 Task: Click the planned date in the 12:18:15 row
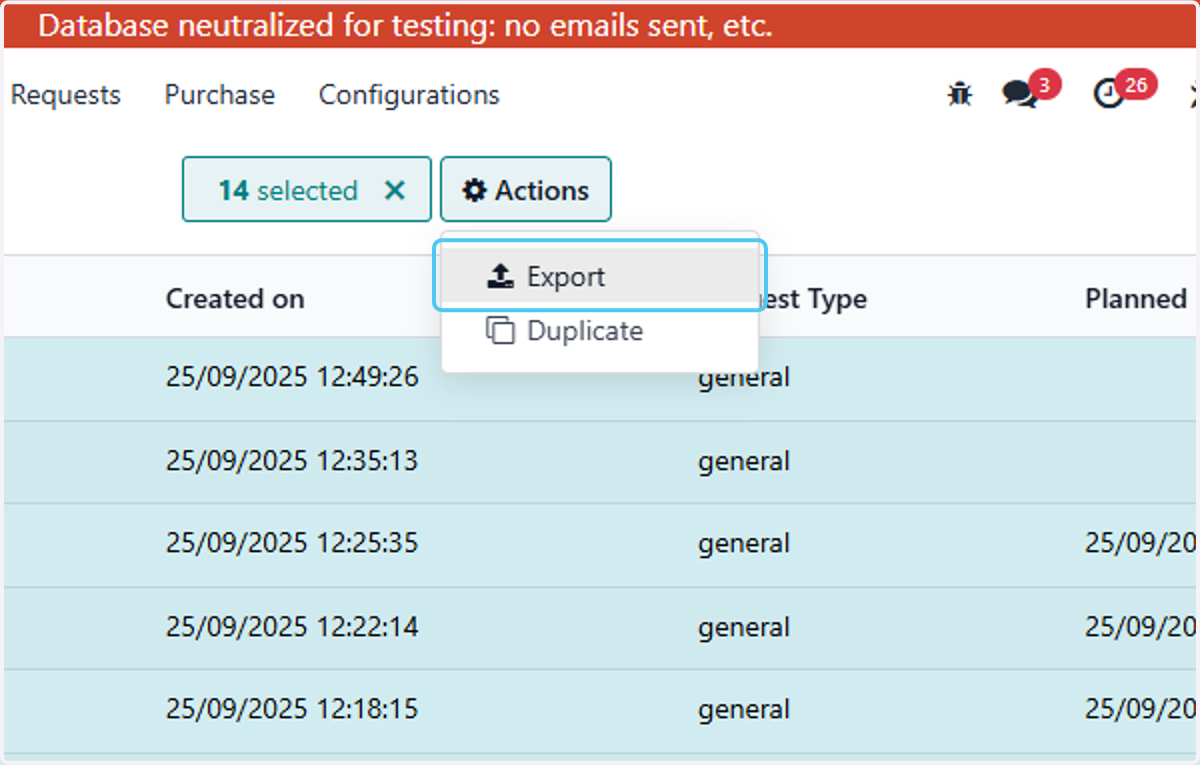point(1141,710)
